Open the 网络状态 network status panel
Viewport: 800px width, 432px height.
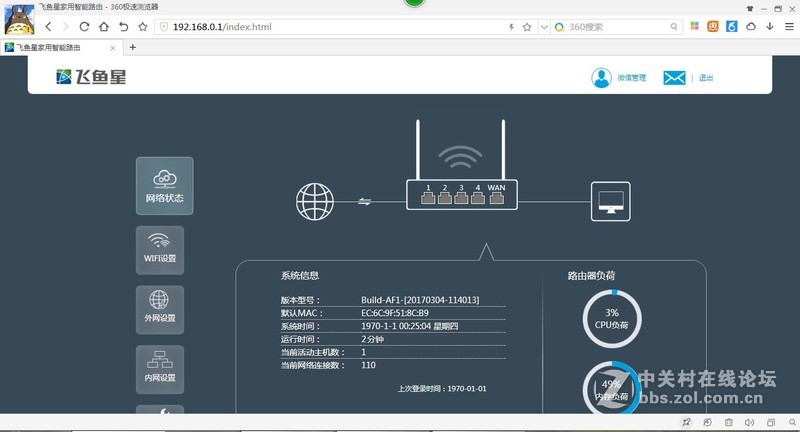[x=164, y=186]
